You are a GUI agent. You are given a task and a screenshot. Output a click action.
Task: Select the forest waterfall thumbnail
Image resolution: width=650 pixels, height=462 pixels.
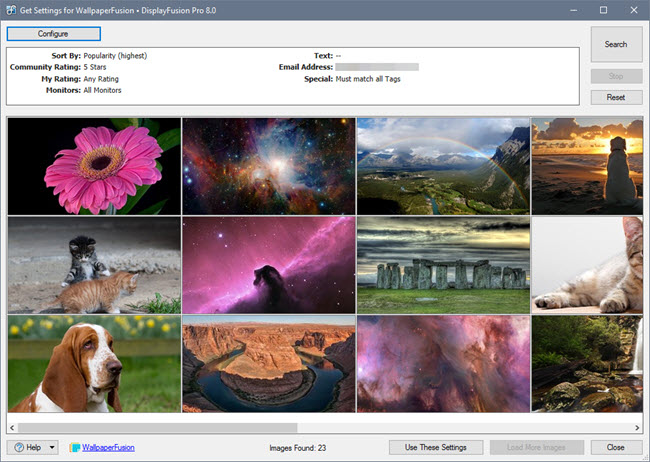[x=587, y=364]
